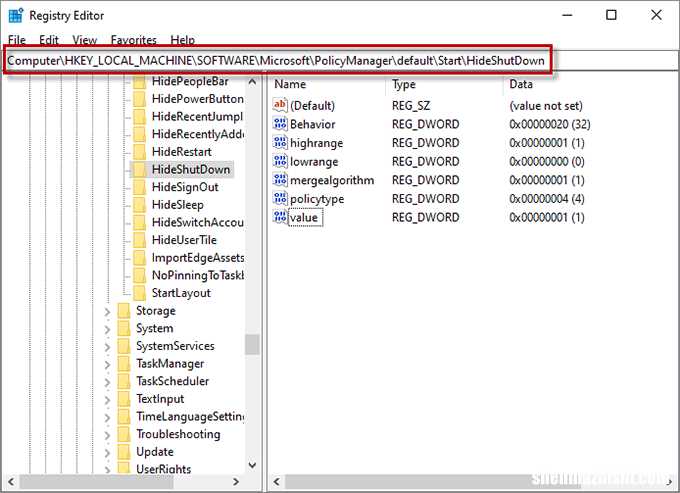Open the Favorites menu
680x493 pixels.
(x=134, y=40)
